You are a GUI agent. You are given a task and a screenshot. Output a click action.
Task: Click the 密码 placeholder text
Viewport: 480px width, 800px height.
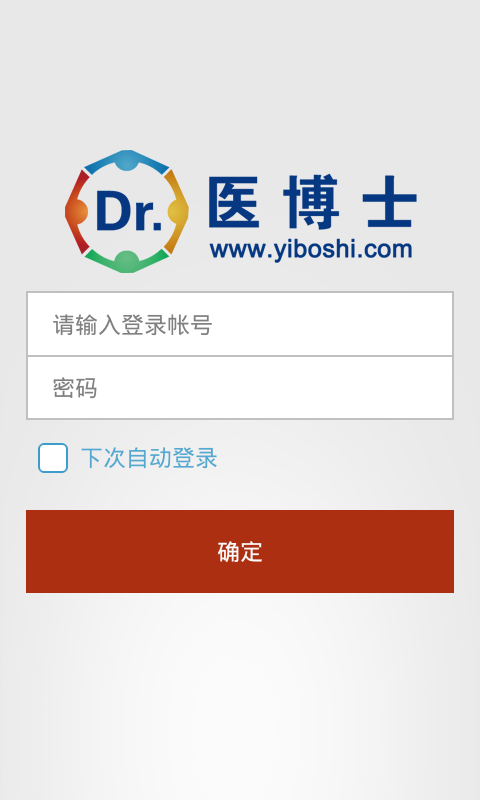[x=75, y=388]
